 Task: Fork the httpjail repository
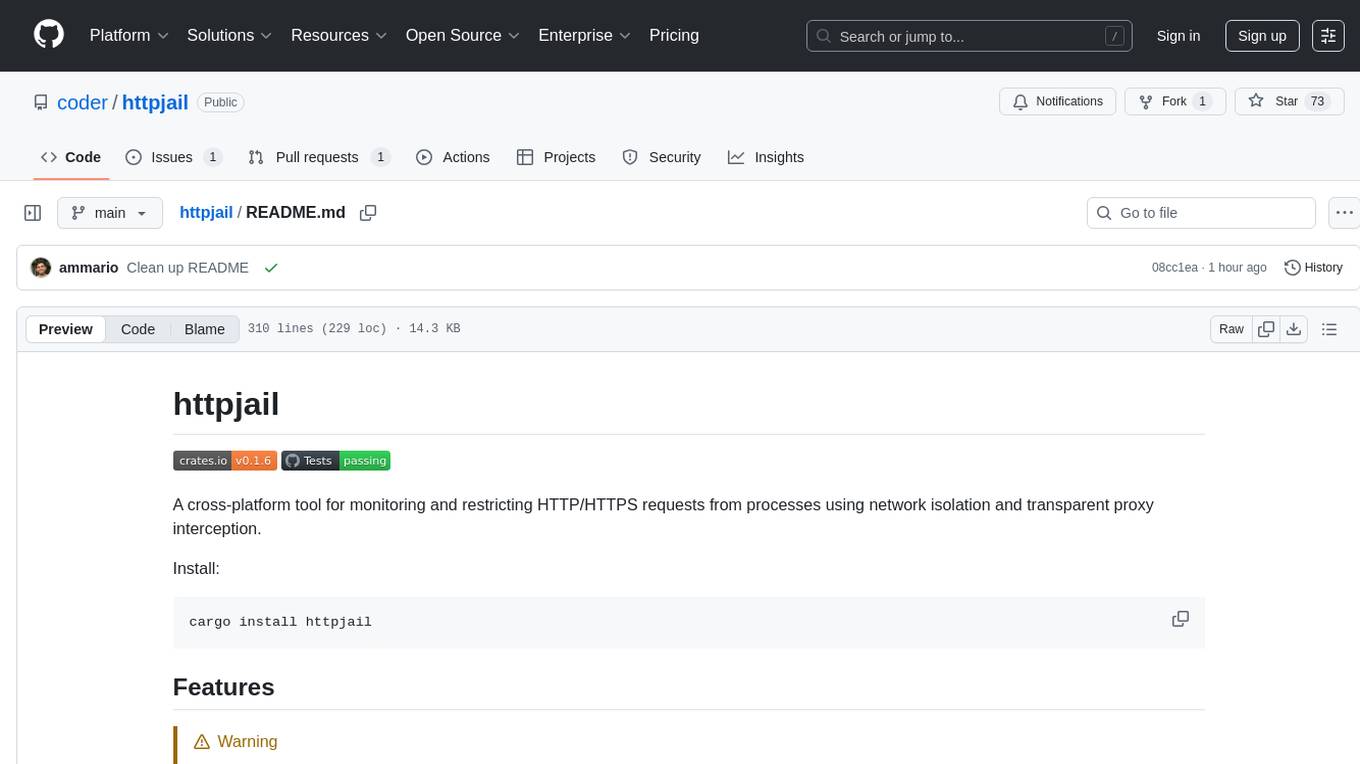1175,101
